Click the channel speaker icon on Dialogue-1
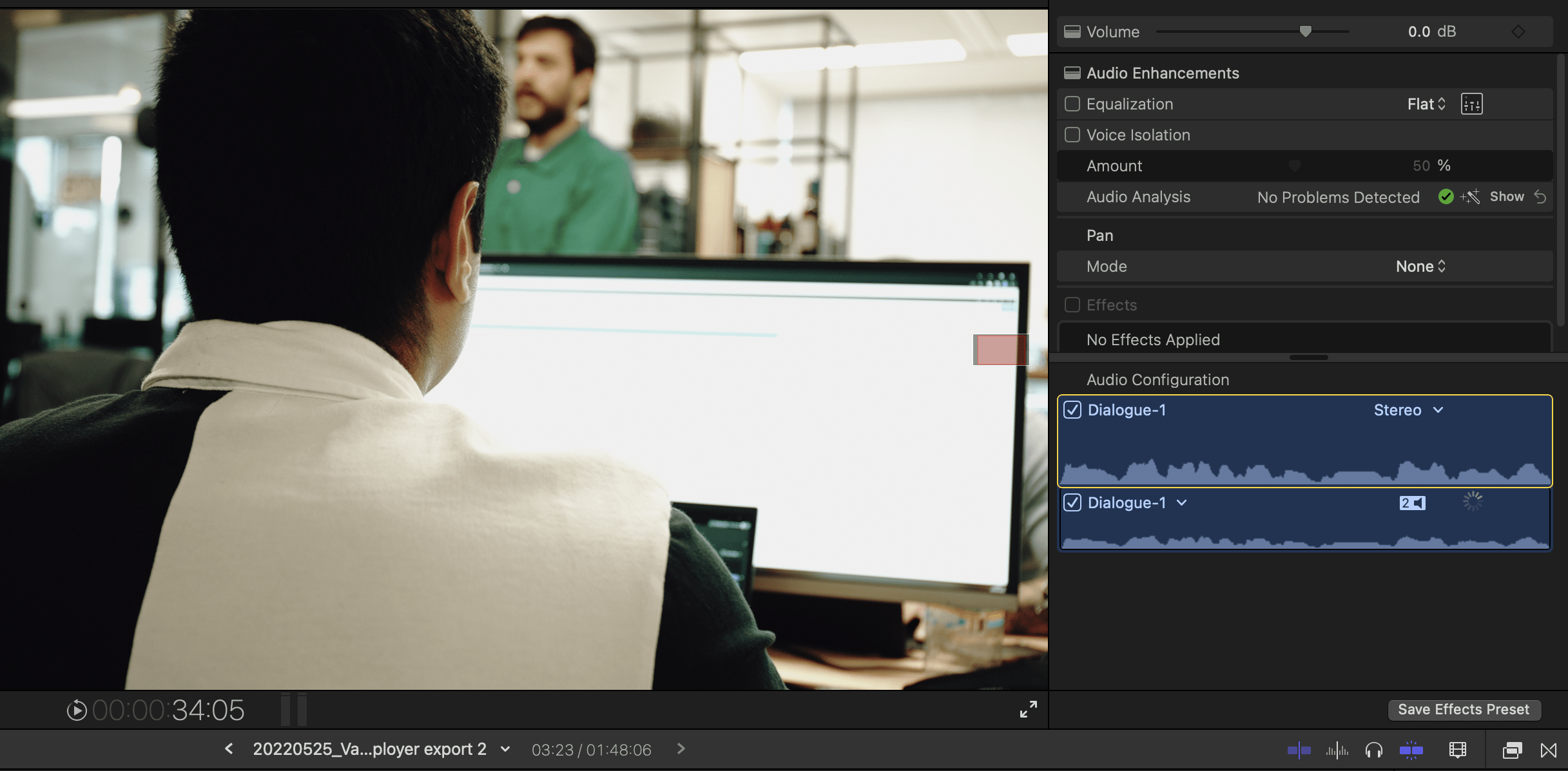 pyautogui.click(x=1412, y=503)
